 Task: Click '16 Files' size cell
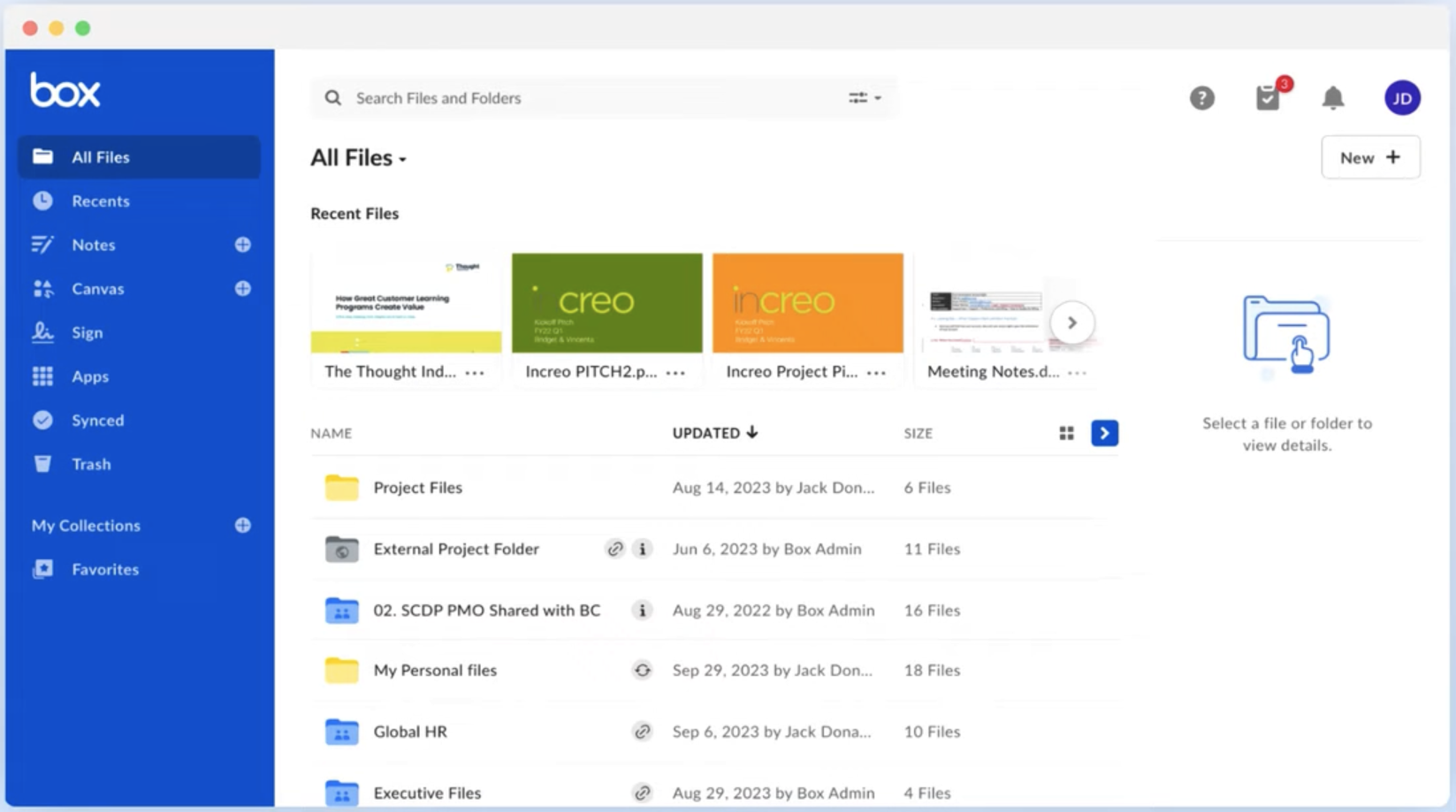(932, 610)
